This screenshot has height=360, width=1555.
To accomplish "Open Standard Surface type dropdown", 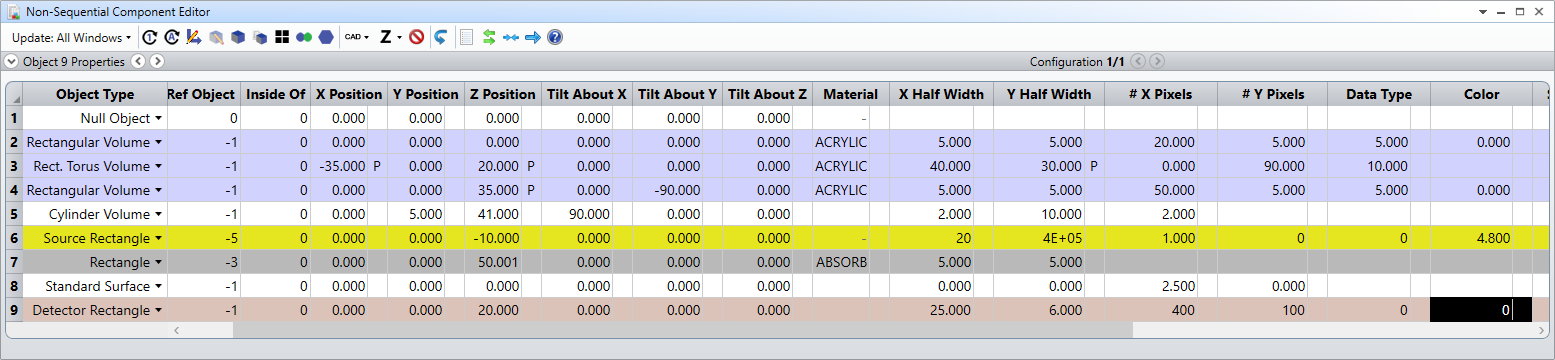I will [x=158, y=286].
